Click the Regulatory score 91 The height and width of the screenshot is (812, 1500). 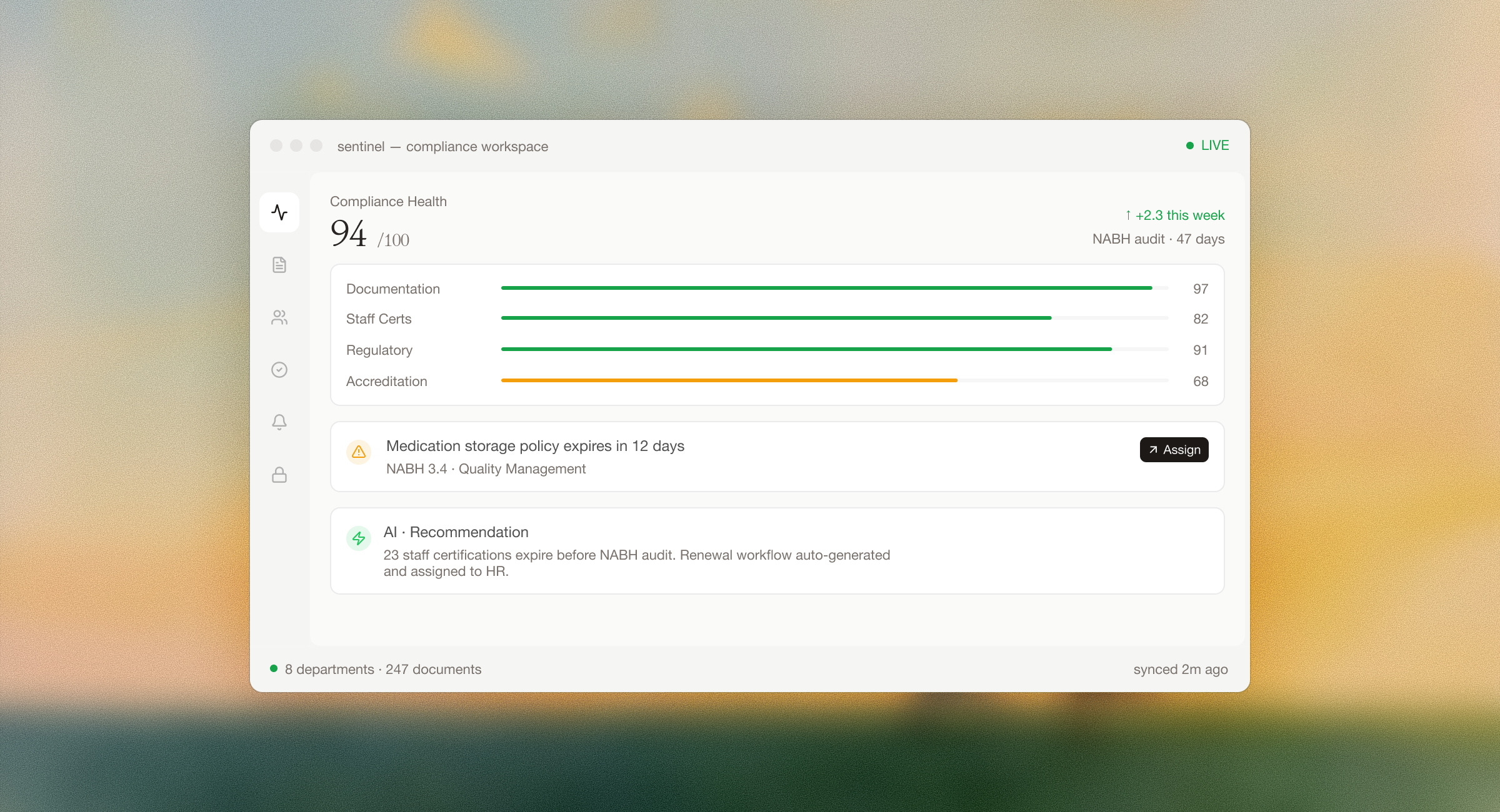pyautogui.click(x=1201, y=350)
